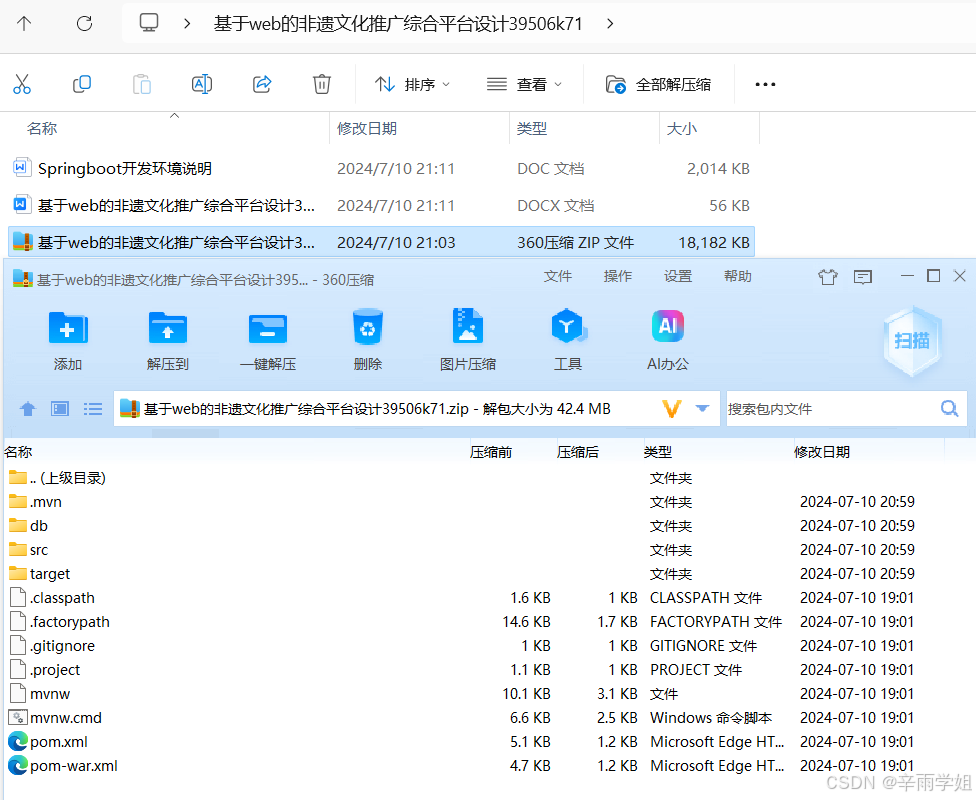Click the Explorer address bar folder path text

pos(398,24)
